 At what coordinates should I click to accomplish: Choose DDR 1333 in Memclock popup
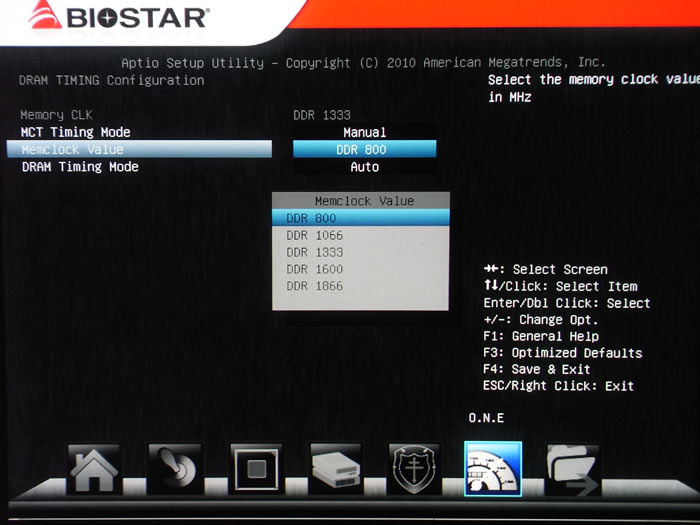tap(361, 252)
